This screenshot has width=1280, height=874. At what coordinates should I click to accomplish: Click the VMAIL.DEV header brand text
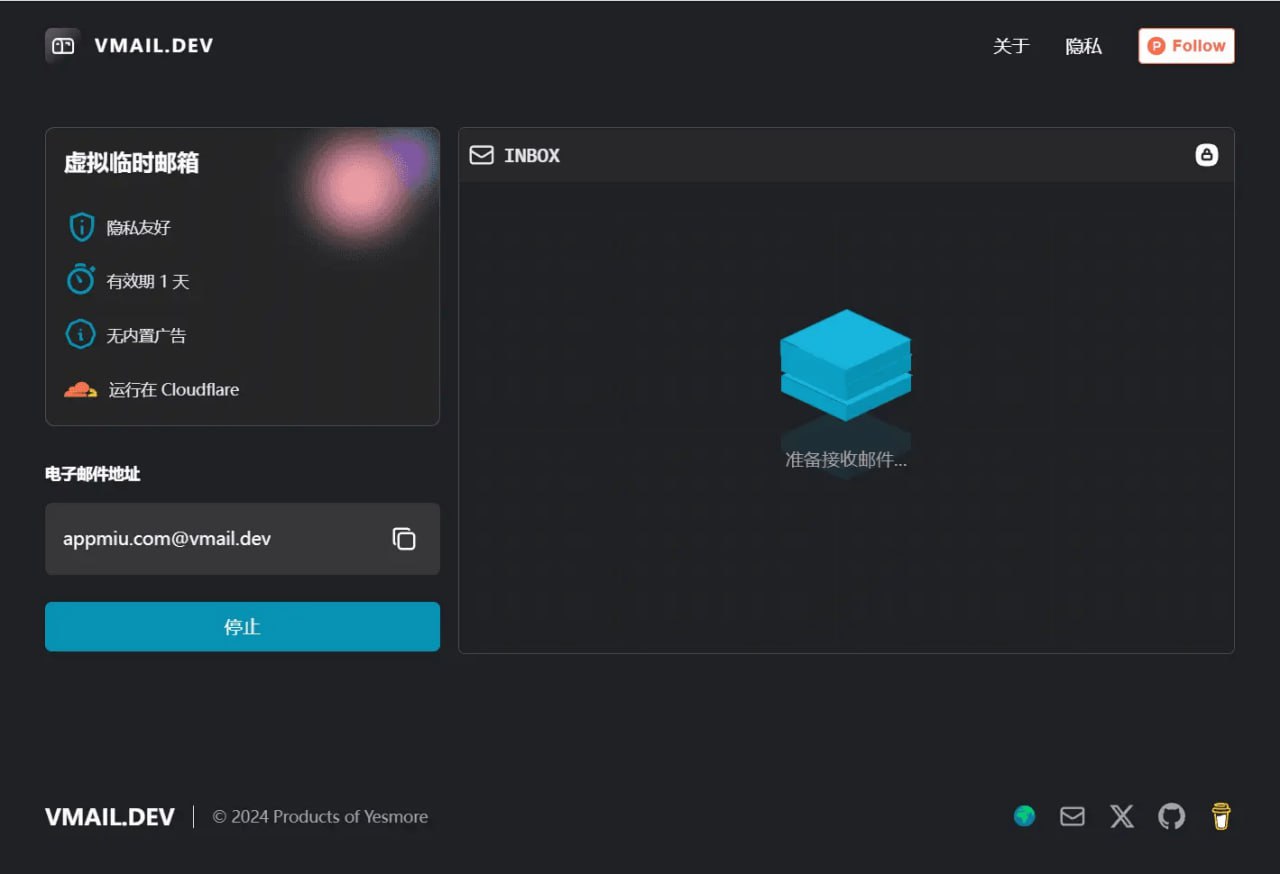pyautogui.click(x=154, y=45)
